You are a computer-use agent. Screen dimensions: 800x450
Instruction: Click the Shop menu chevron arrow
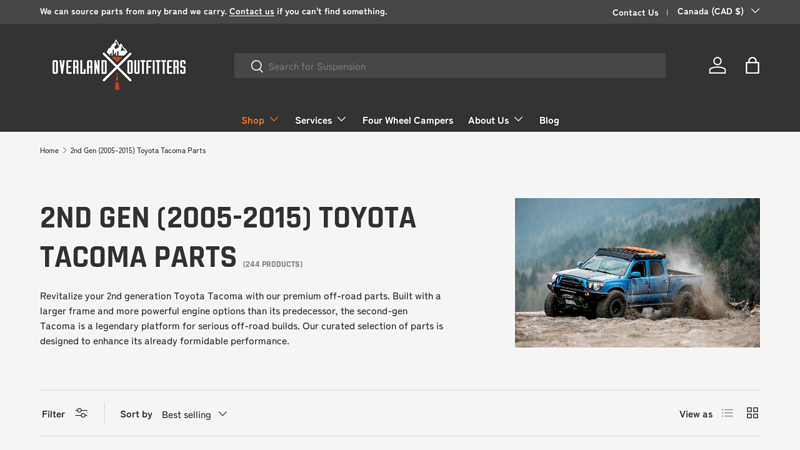274,119
